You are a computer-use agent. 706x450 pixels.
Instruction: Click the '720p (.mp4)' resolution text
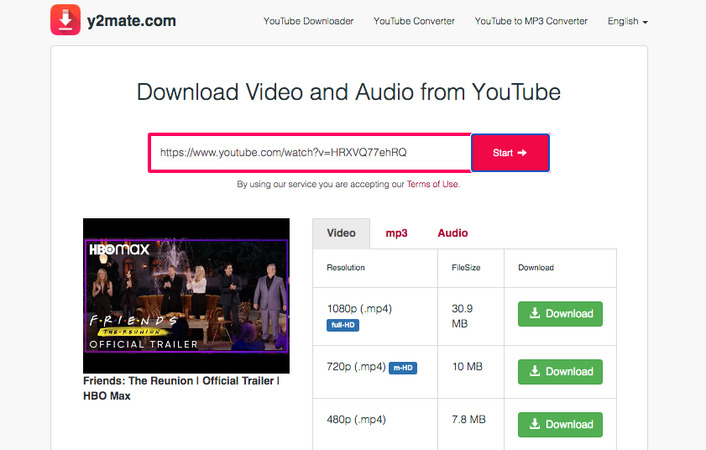[356, 367]
